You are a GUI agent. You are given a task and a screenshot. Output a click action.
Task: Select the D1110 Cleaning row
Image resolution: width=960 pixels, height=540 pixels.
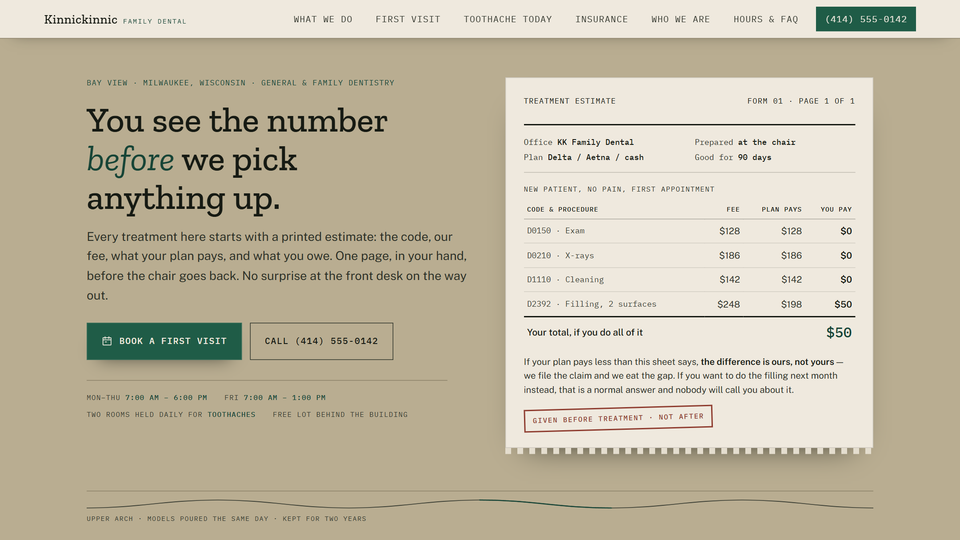(689, 280)
